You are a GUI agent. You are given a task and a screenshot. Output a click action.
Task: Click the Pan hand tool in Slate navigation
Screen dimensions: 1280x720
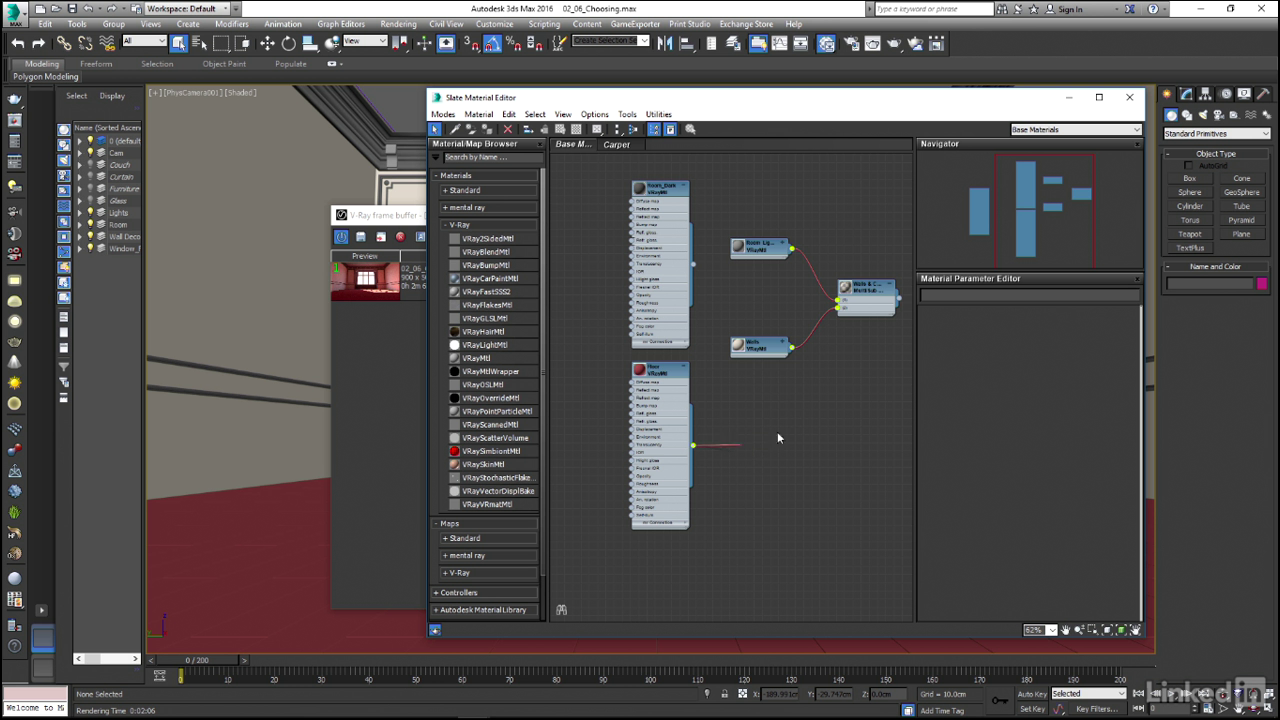1065,630
